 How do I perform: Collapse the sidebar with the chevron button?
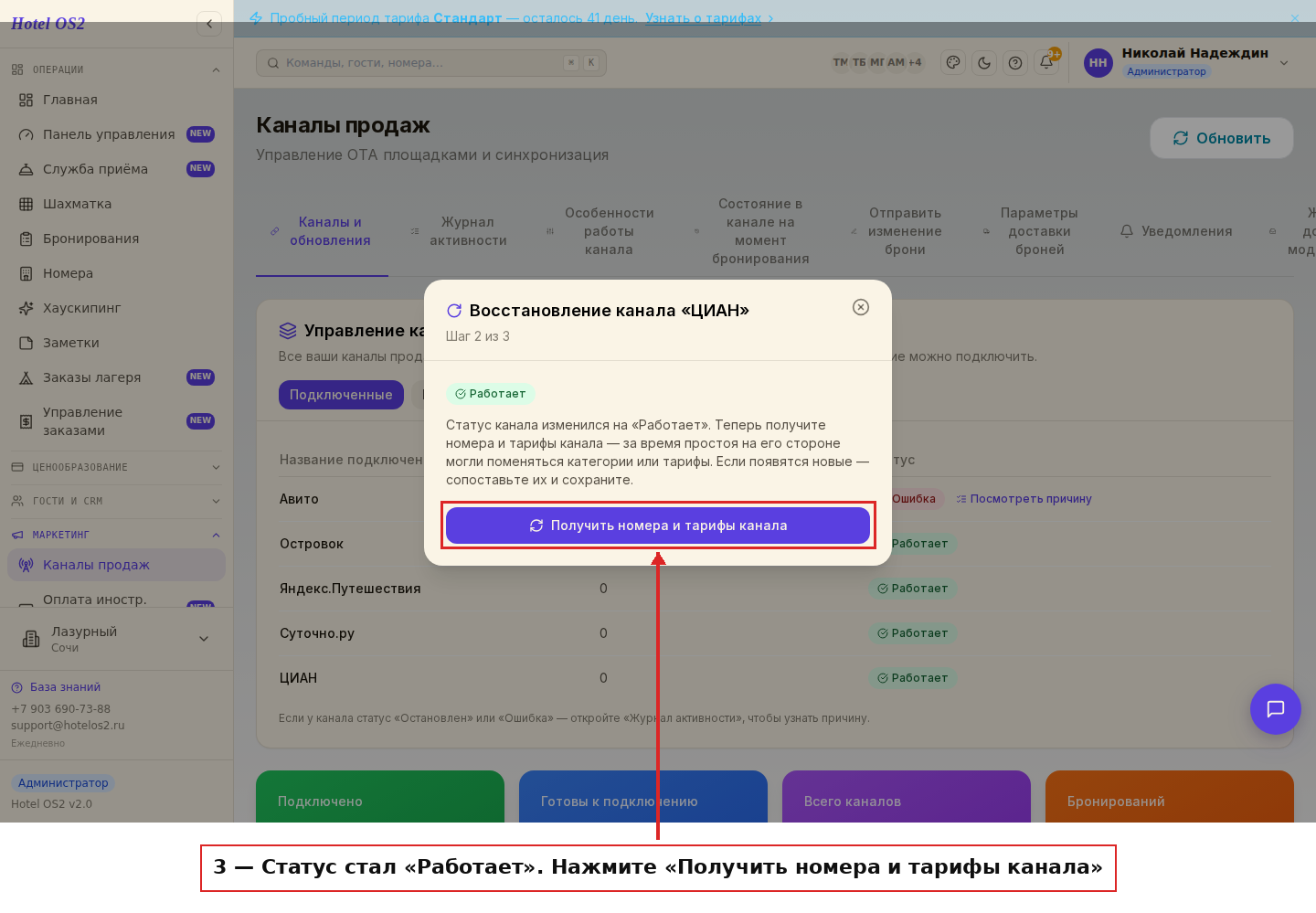pyautogui.click(x=209, y=24)
